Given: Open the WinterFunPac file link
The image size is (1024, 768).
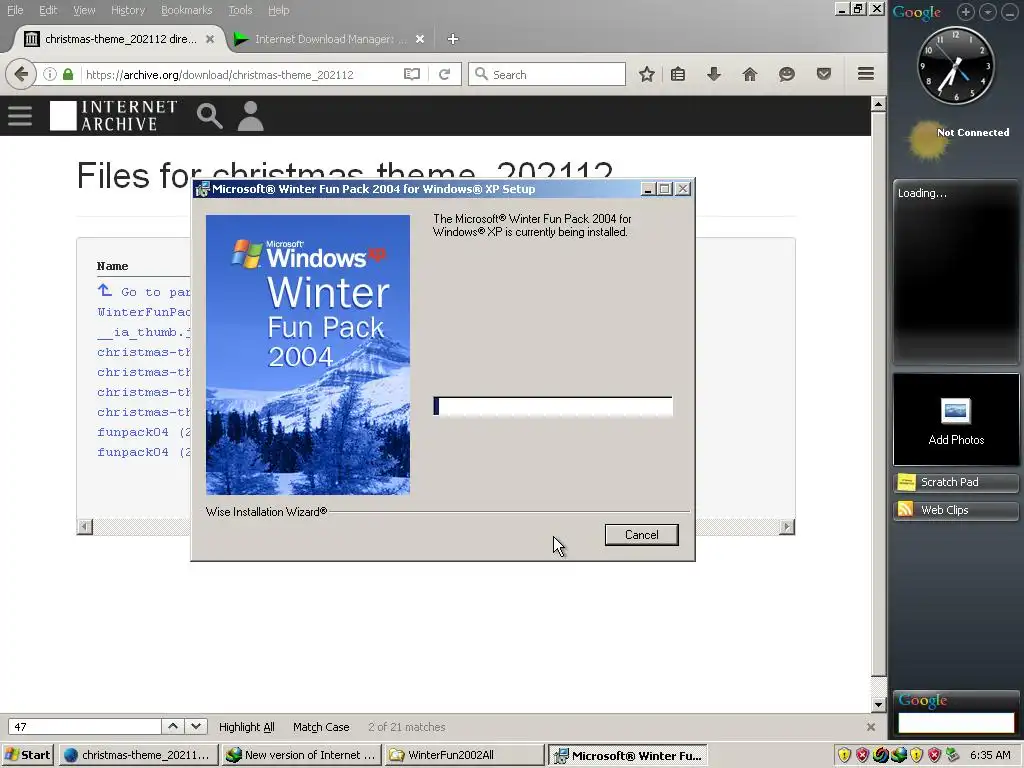Looking at the screenshot, I should [144, 312].
